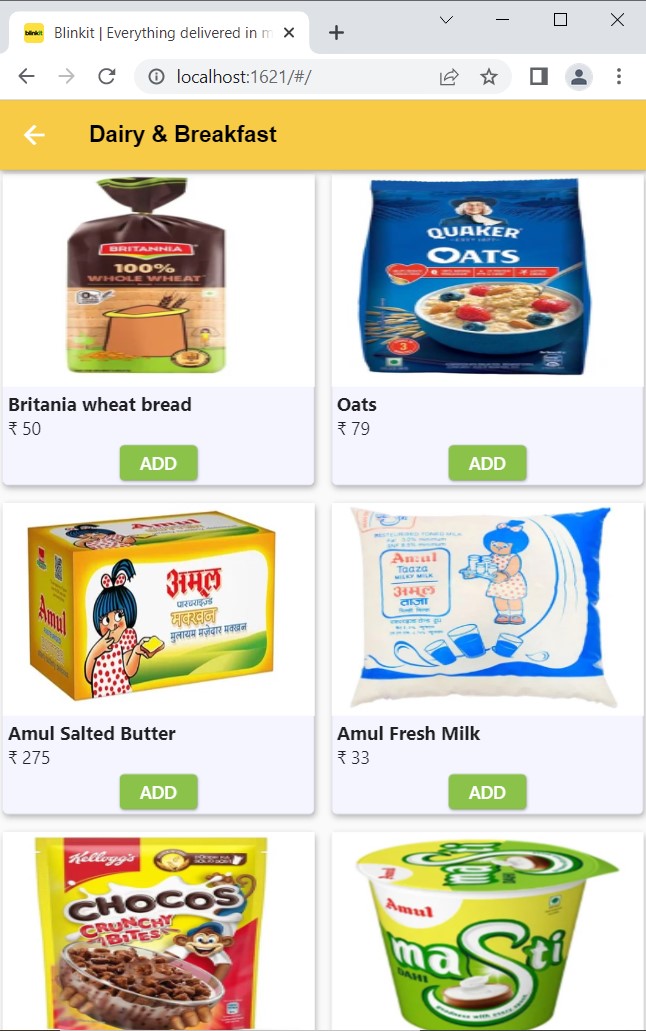This screenshot has height=1031, width=646.
Task: Reload the page with the refresh icon
Action: point(107,76)
